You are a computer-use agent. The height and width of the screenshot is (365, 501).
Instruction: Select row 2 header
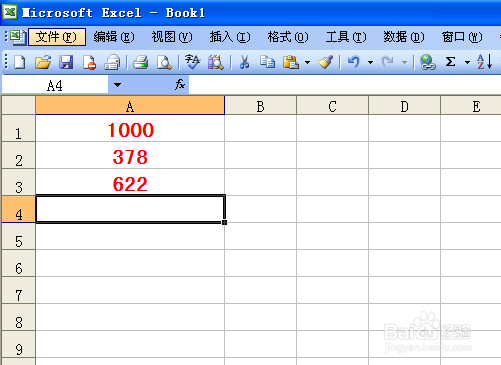[18, 155]
